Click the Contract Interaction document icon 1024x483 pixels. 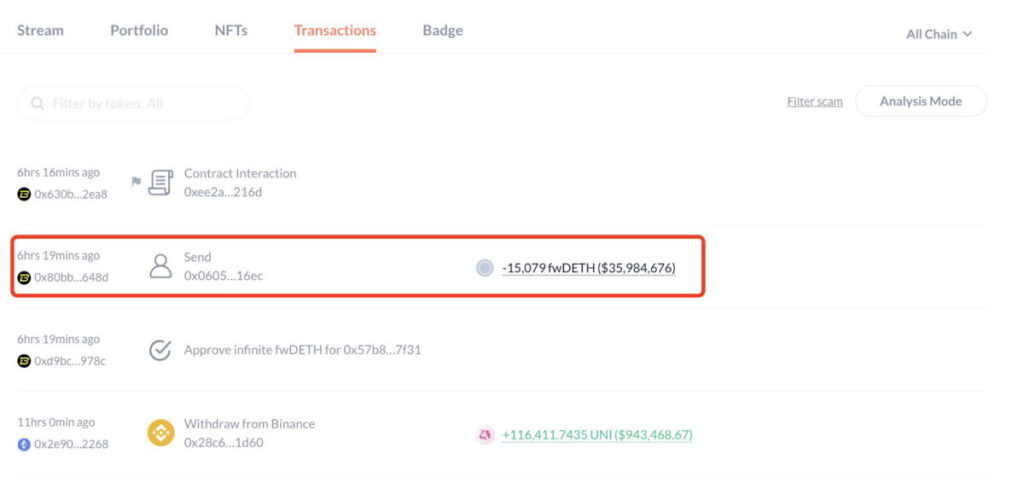pyautogui.click(x=161, y=182)
